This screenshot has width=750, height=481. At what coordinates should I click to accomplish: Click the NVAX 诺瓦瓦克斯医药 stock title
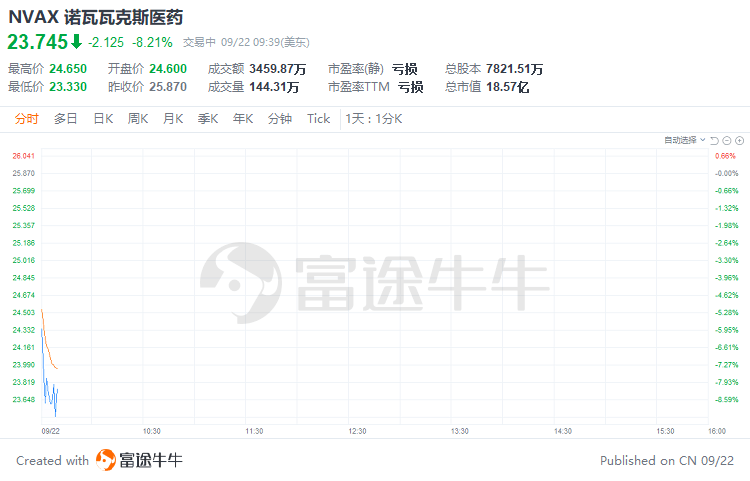[x=96, y=17]
